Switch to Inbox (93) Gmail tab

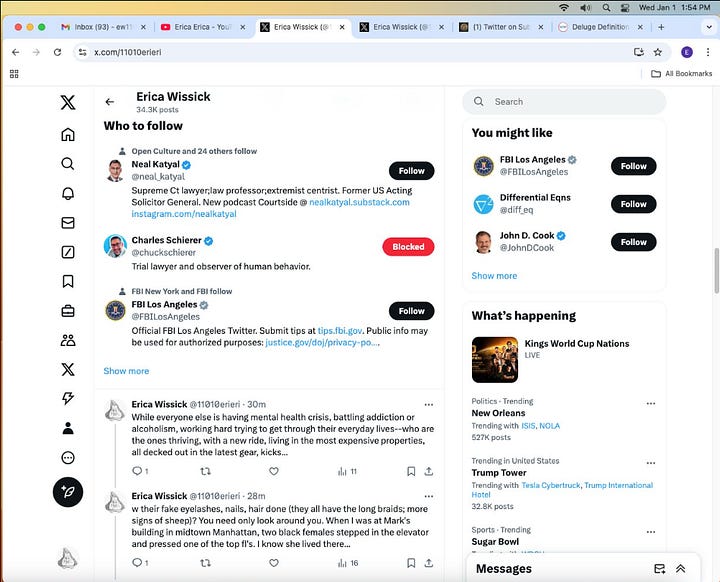point(103,27)
